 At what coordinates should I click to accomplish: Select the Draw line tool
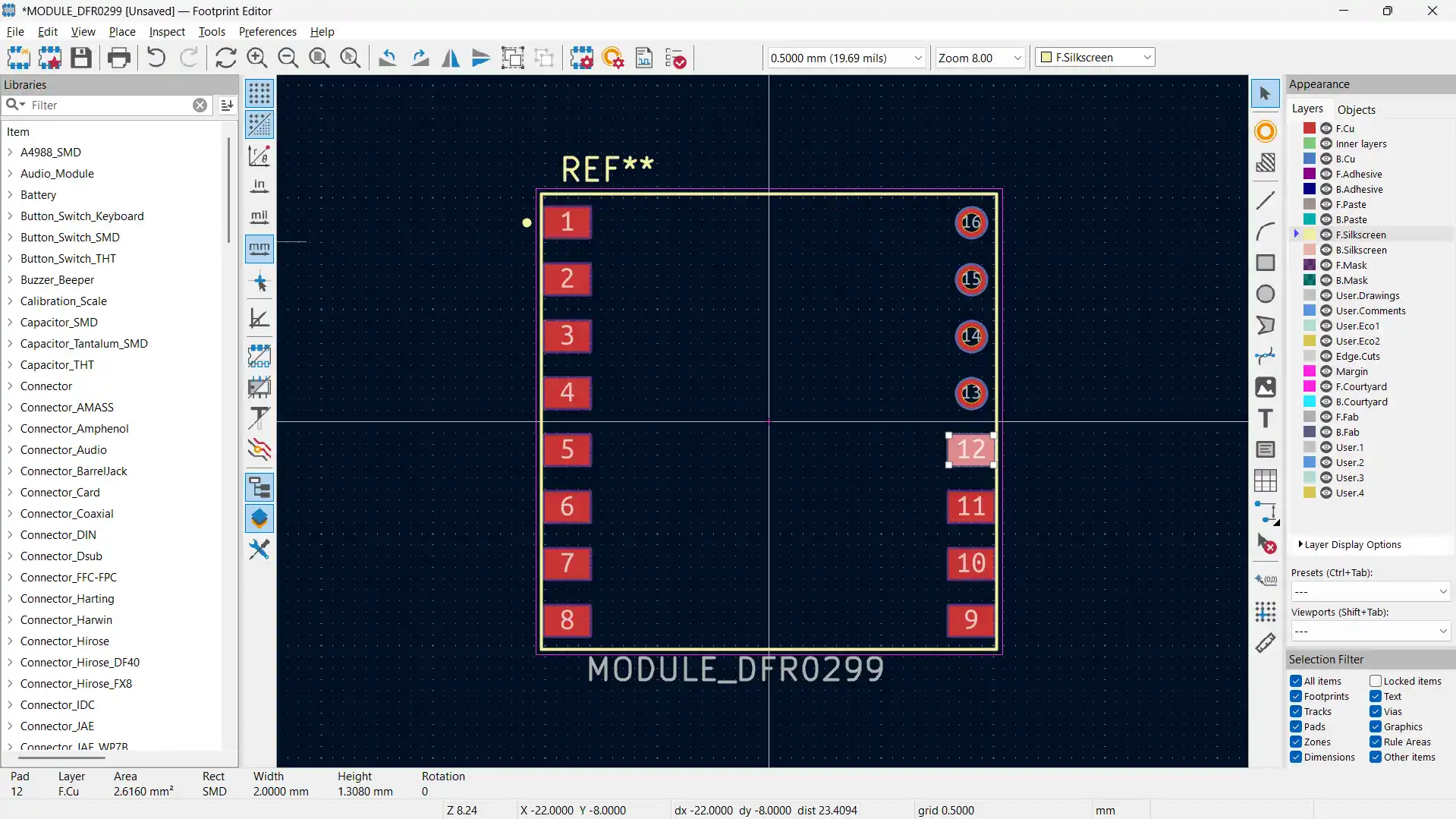[x=1265, y=200]
